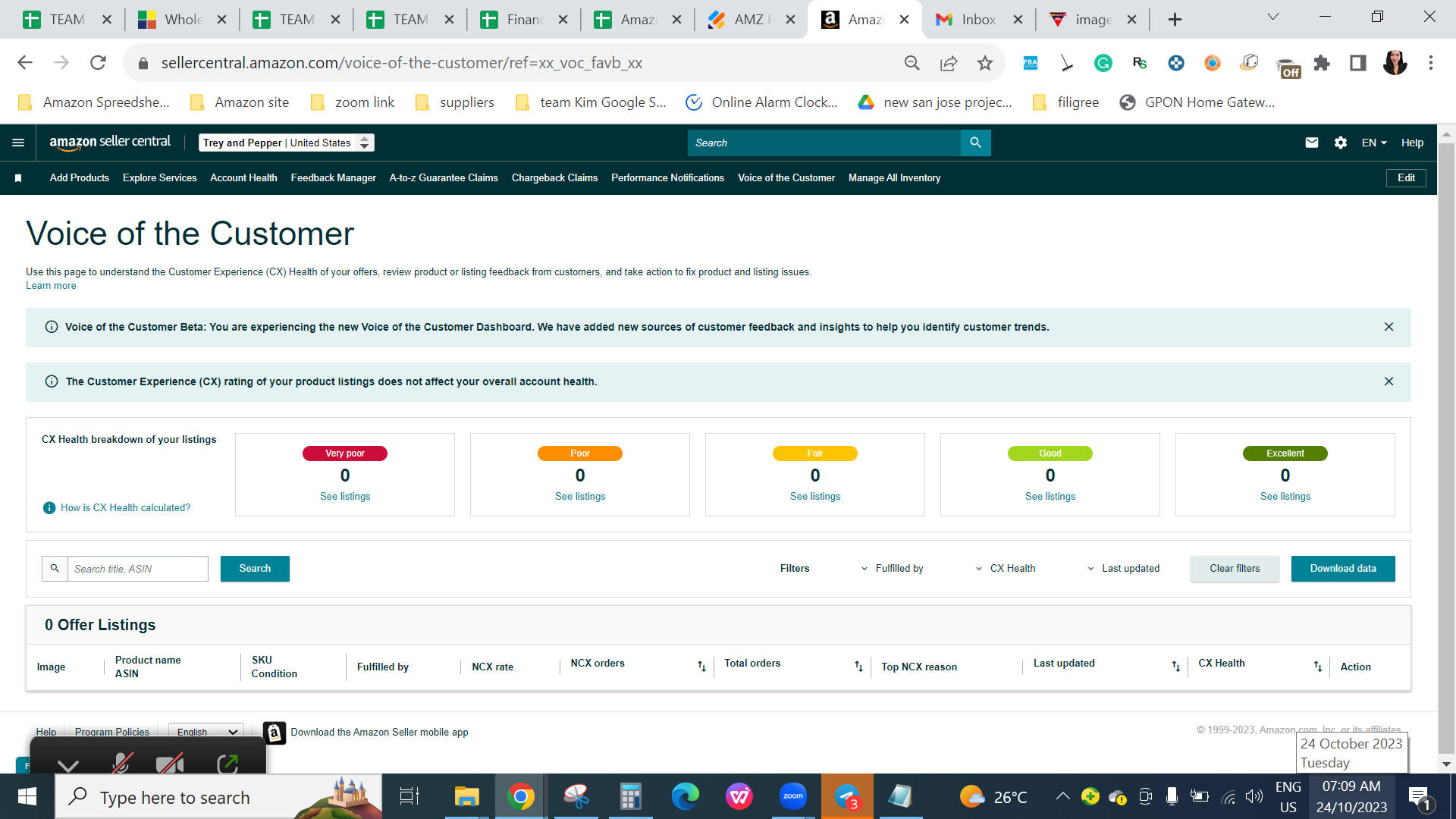Click the Chrome address bar URL
The width and height of the screenshot is (1456, 819).
(402, 63)
